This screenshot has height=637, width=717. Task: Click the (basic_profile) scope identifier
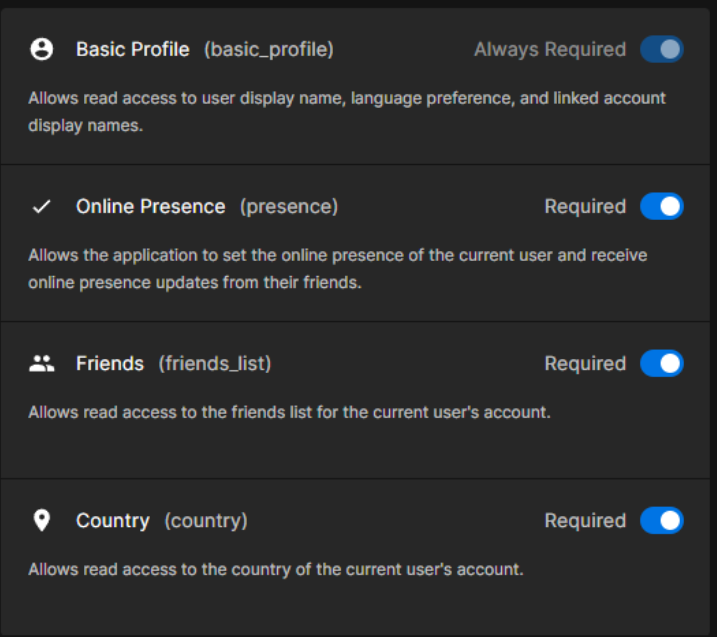click(269, 49)
